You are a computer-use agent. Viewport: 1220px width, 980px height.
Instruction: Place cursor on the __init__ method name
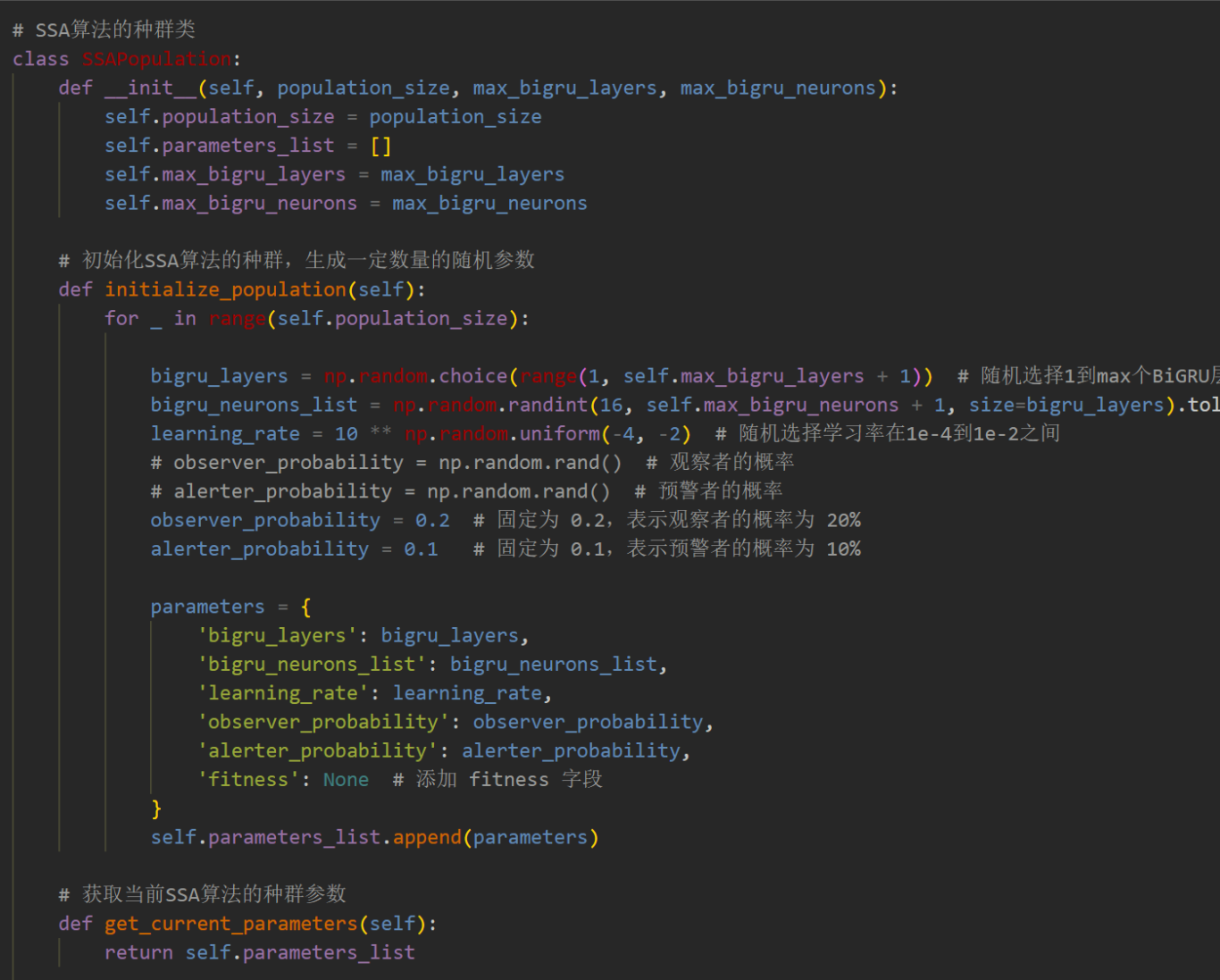tap(151, 88)
